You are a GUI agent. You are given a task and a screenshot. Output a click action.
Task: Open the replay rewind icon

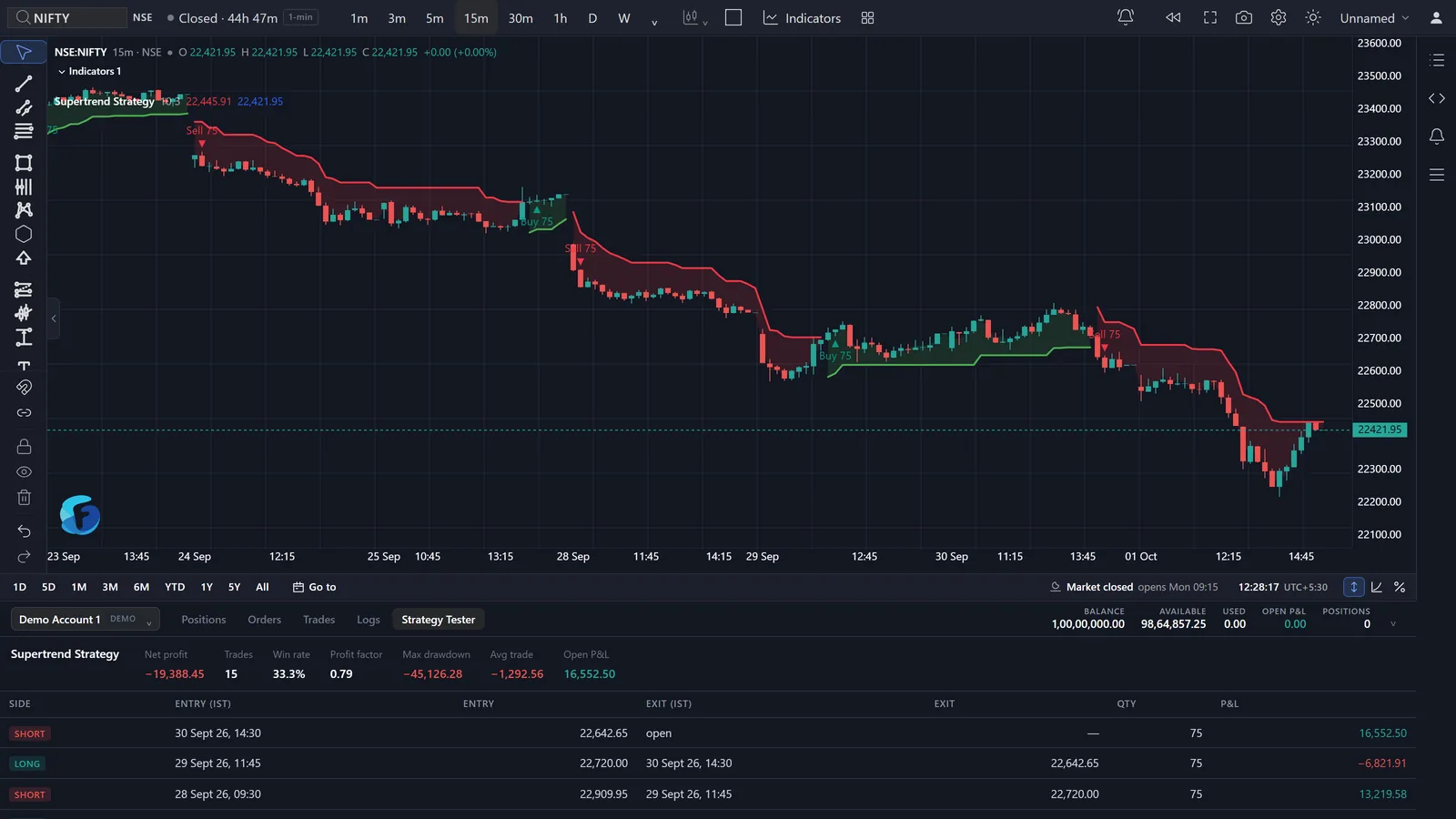click(x=1173, y=17)
